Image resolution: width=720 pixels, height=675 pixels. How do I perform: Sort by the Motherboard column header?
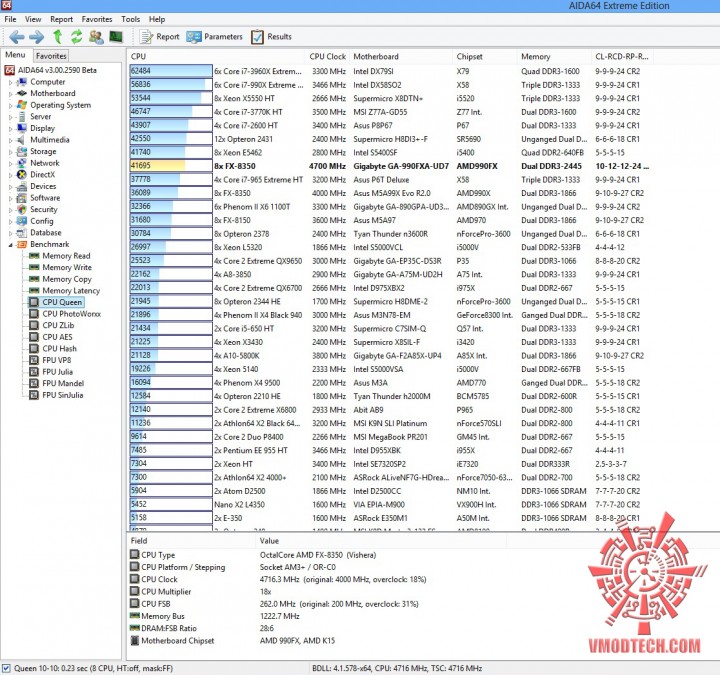point(401,56)
